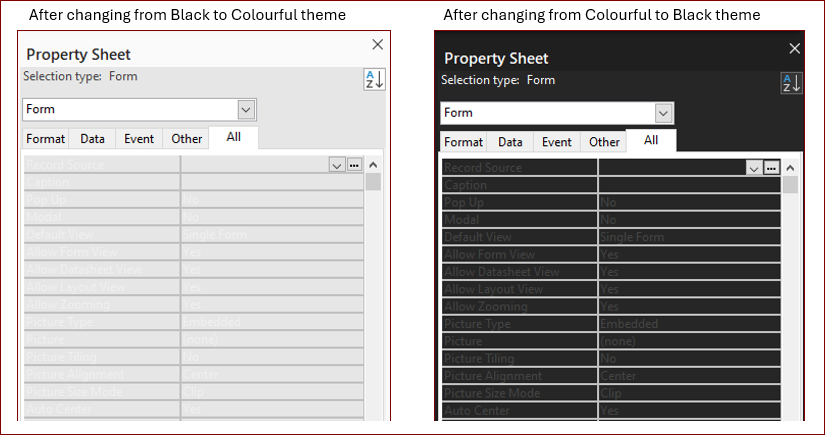
Task: Click '(none)' Picture value in dark sheet
Action: coord(618,341)
